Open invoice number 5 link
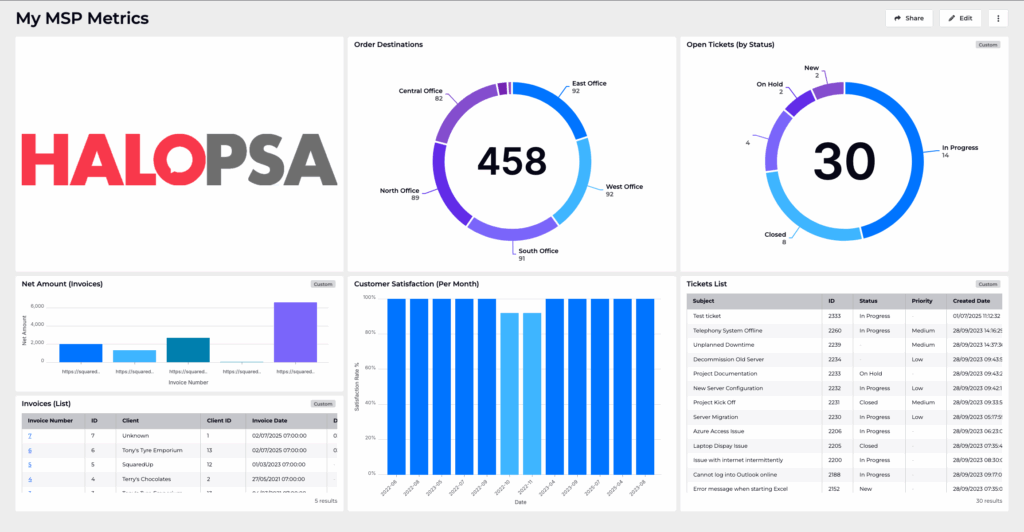The width and height of the screenshot is (1024, 532). pos(30,465)
